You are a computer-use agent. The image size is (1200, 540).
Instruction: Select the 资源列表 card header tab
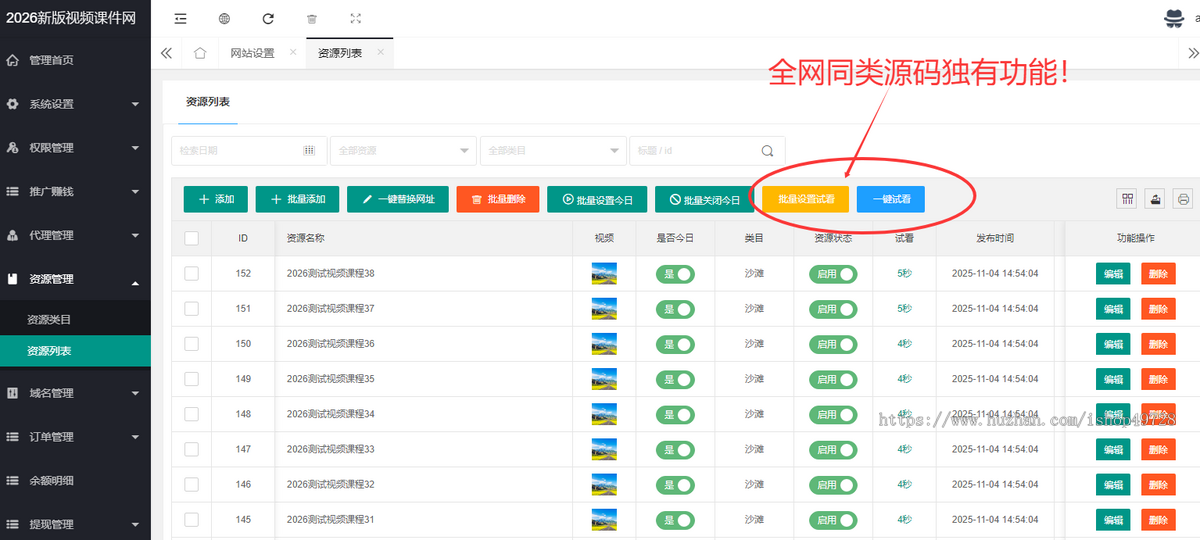click(208, 102)
